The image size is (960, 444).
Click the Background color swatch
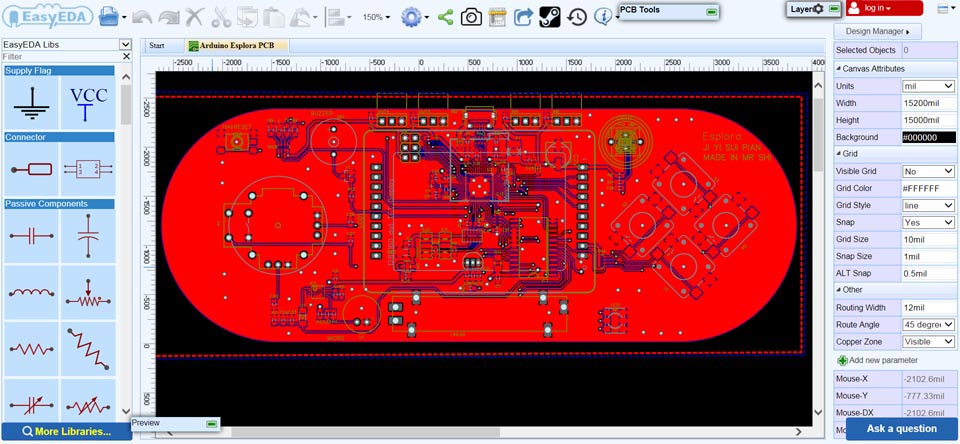(929, 137)
